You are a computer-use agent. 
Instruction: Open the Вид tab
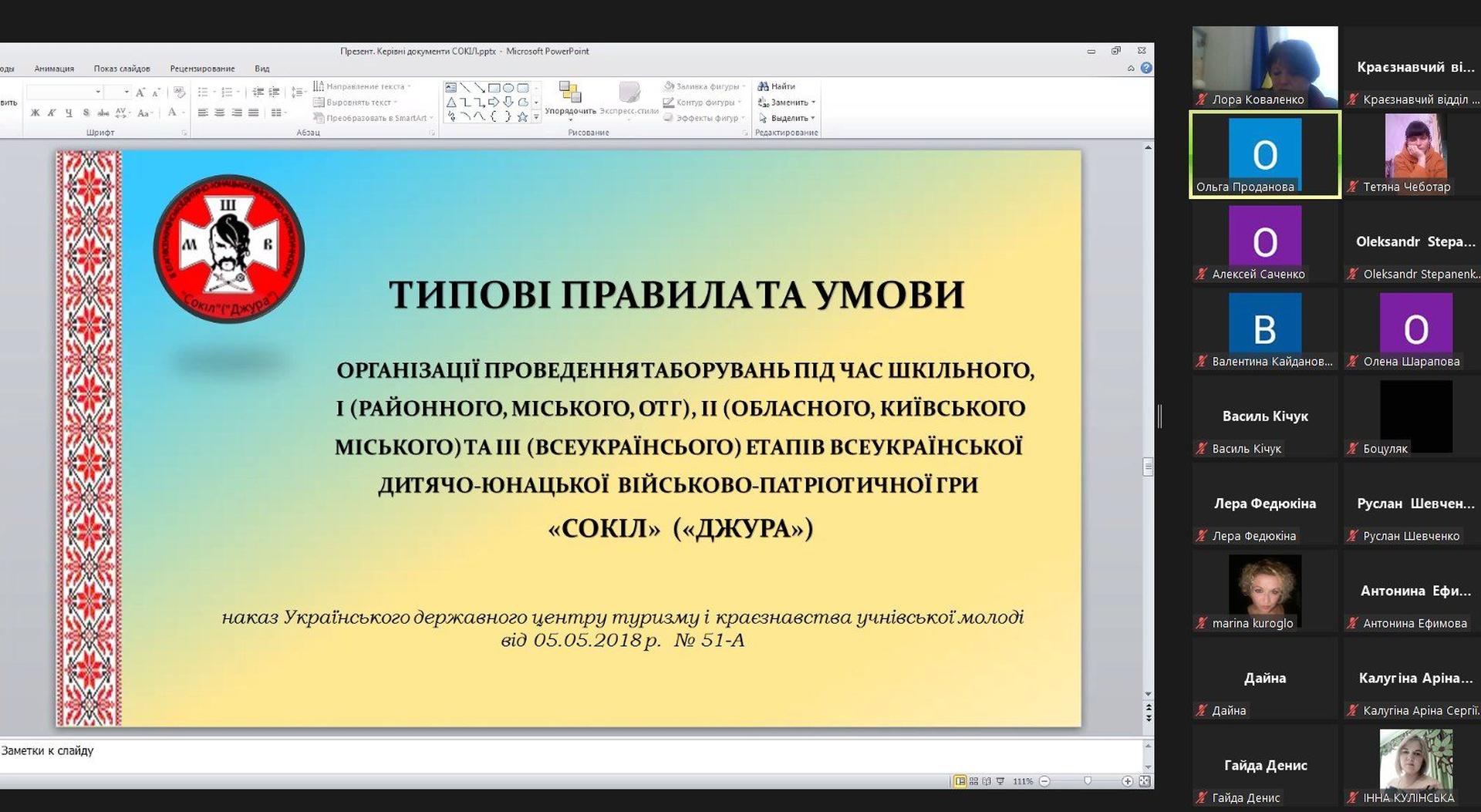262,69
